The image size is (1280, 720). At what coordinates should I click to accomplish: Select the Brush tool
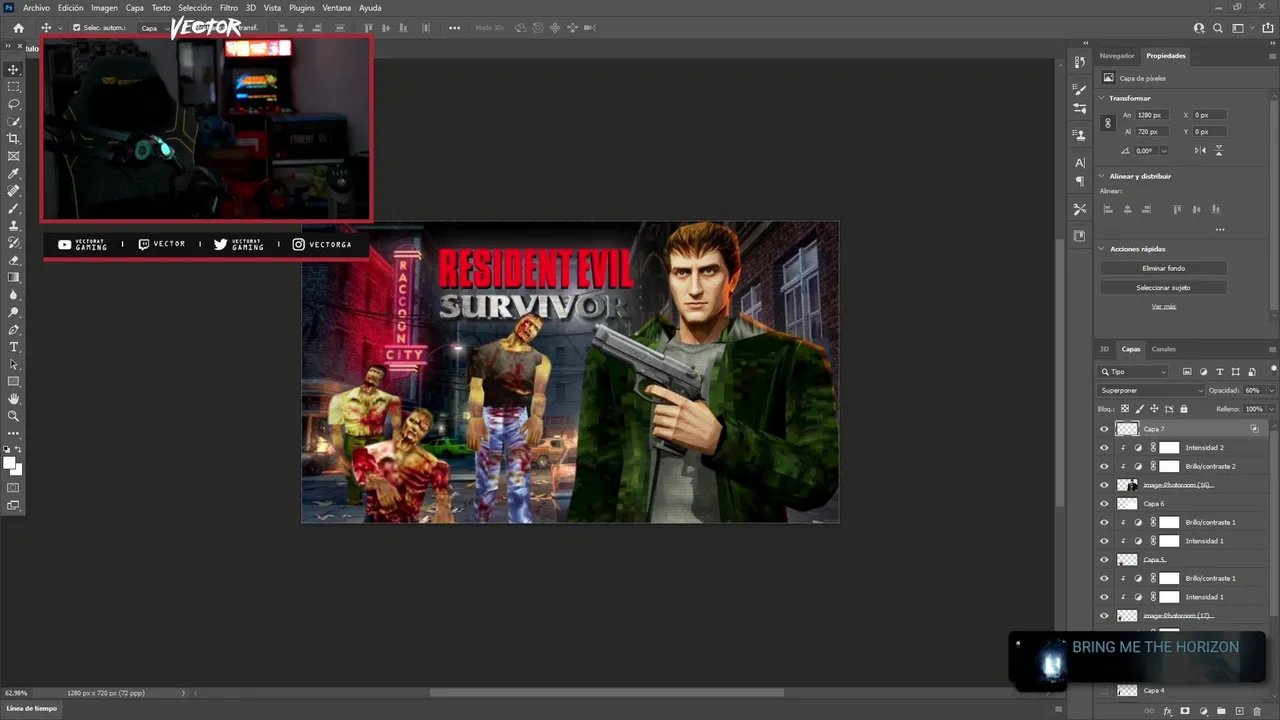(x=14, y=208)
